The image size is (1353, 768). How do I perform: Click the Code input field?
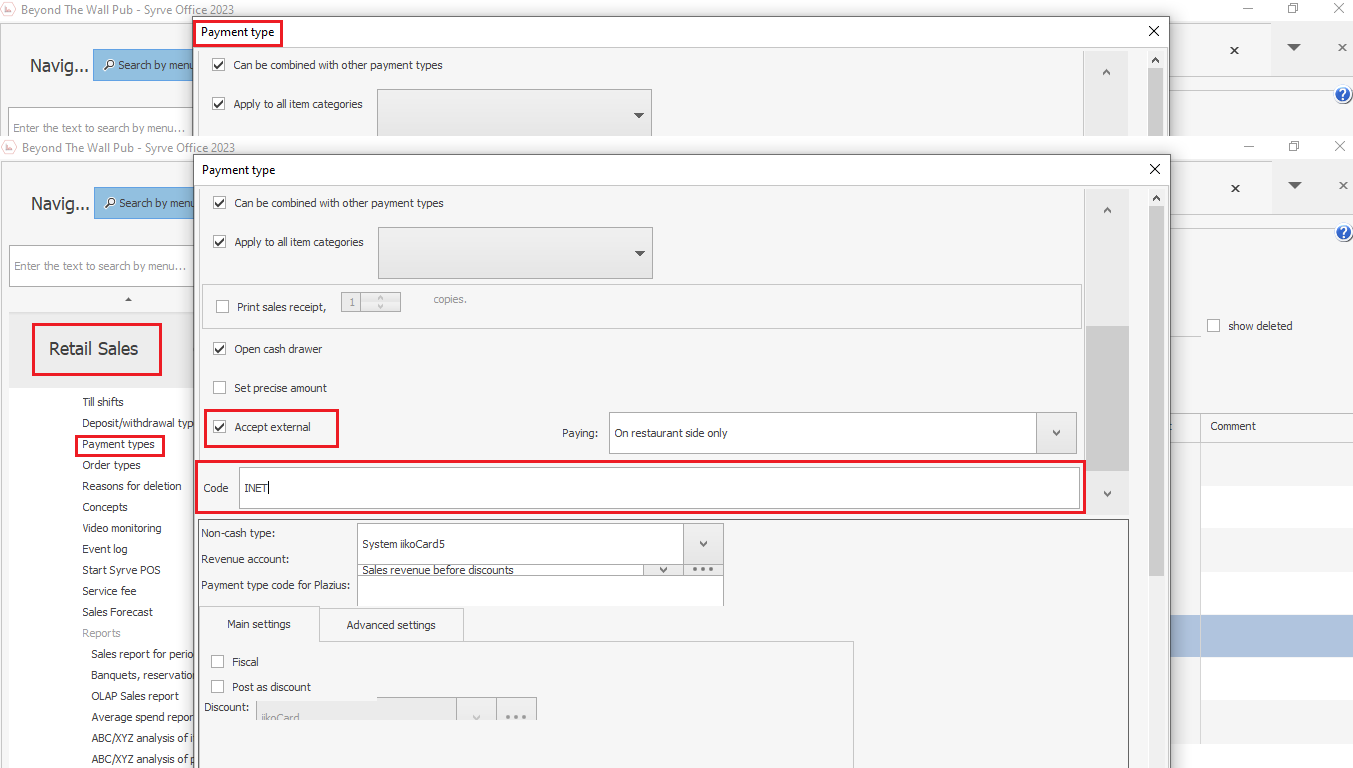tap(659, 488)
